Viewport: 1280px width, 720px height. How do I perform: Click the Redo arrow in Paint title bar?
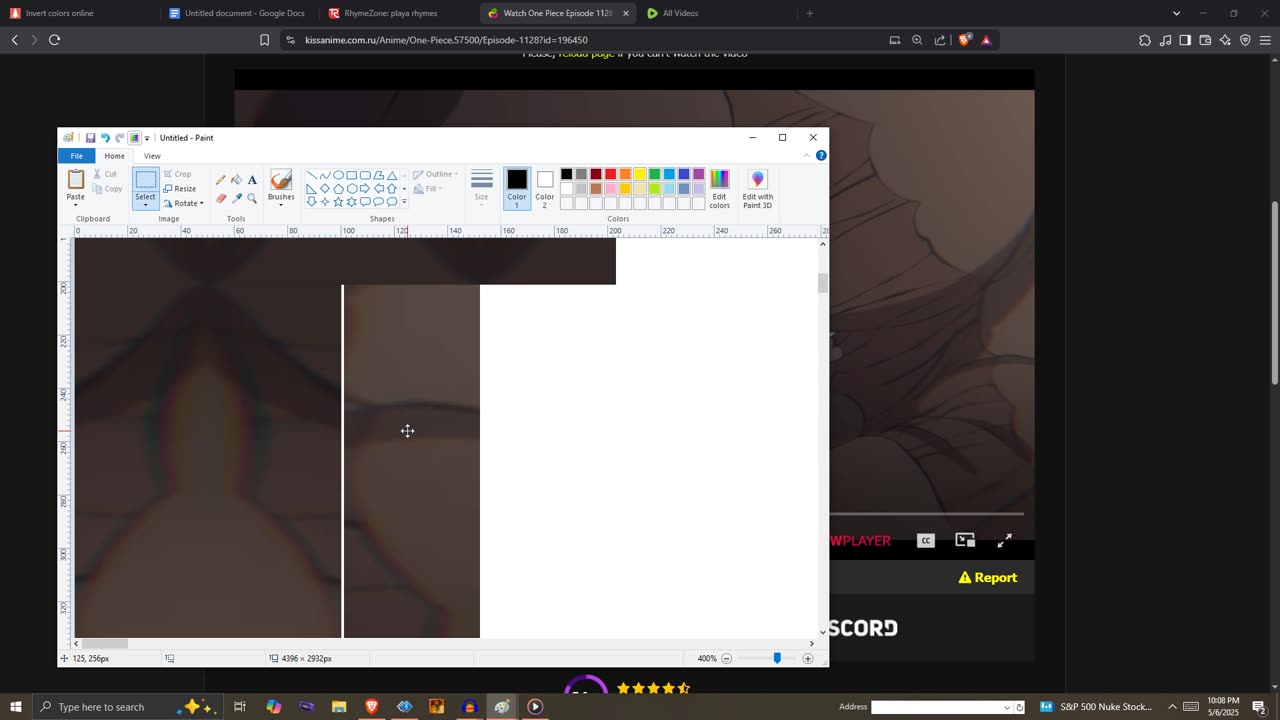point(119,138)
